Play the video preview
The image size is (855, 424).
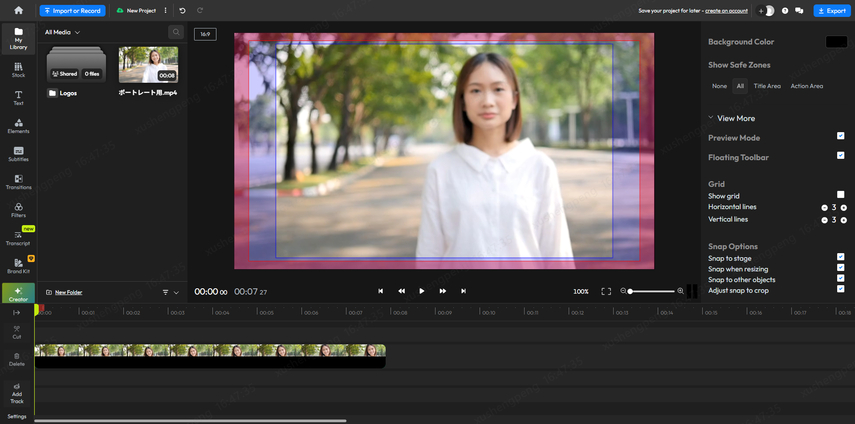[422, 292]
